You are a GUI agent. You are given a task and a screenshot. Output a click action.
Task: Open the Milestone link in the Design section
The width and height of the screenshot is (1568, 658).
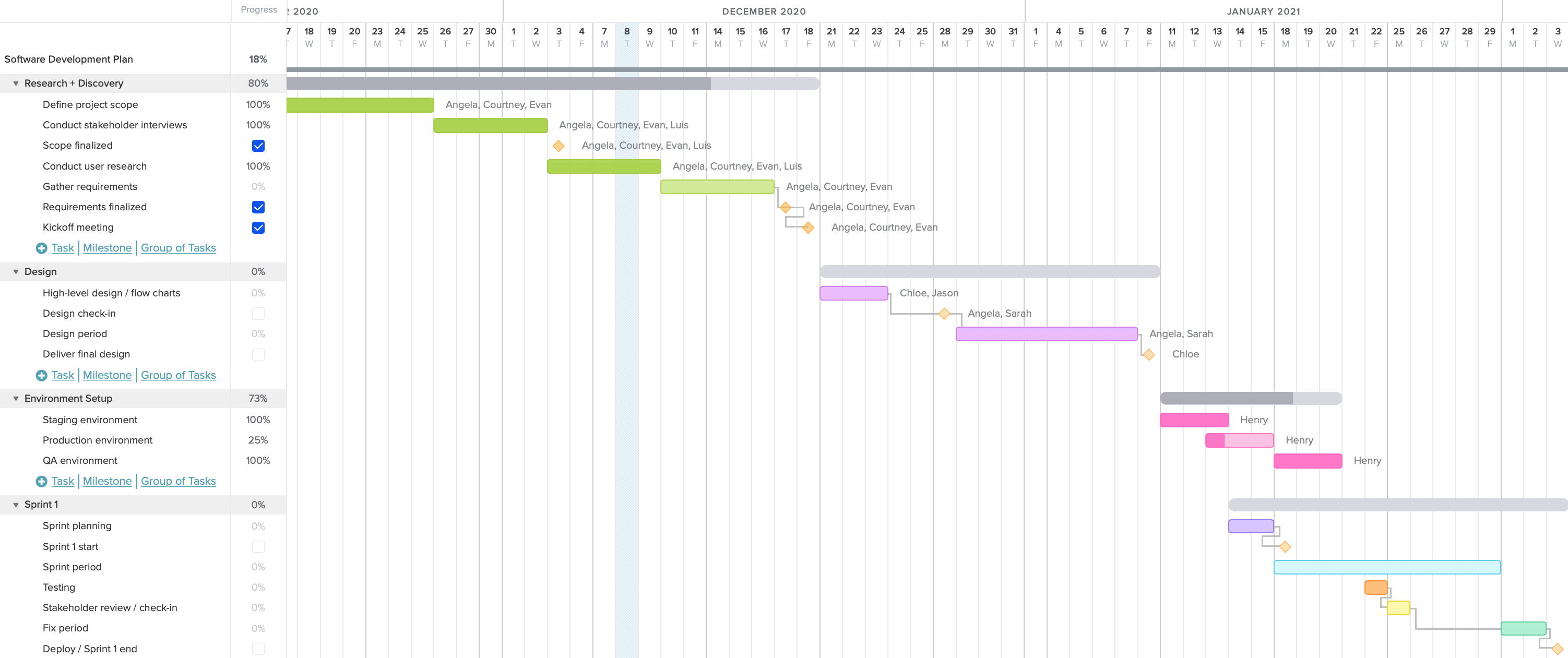click(107, 375)
